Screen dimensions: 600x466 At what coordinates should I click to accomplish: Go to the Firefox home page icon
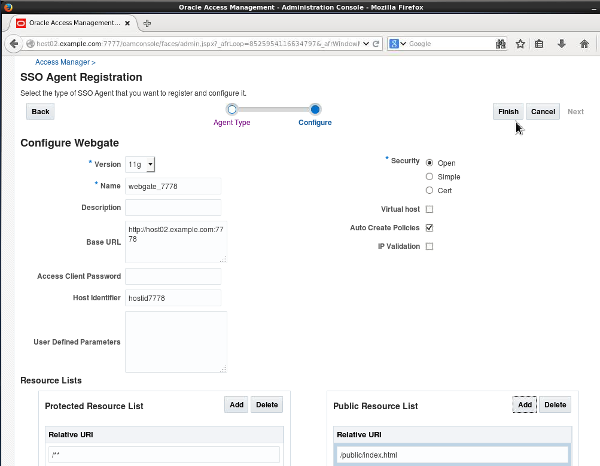click(x=584, y=44)
